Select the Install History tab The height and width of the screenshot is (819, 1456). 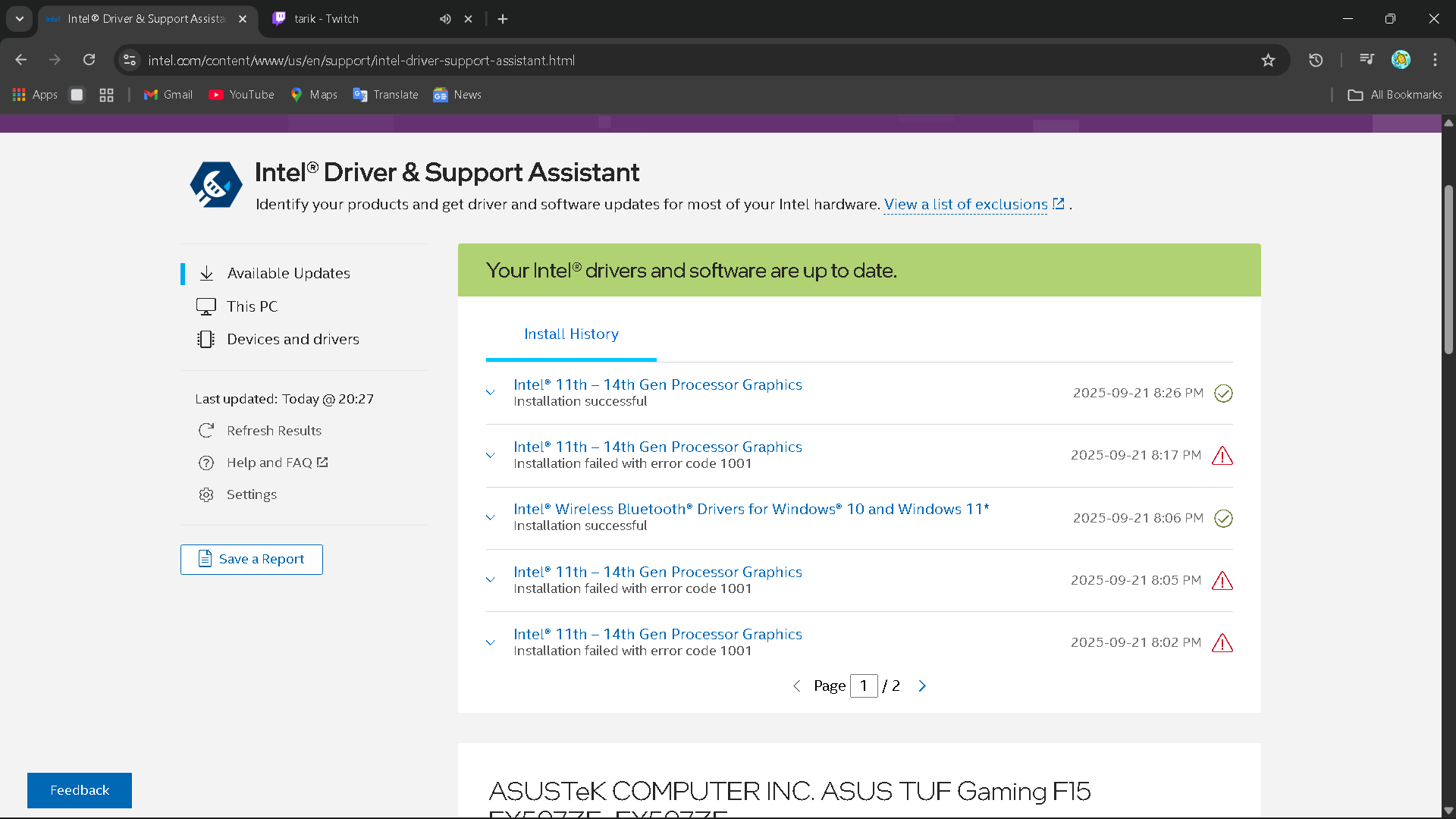(571, 334)
